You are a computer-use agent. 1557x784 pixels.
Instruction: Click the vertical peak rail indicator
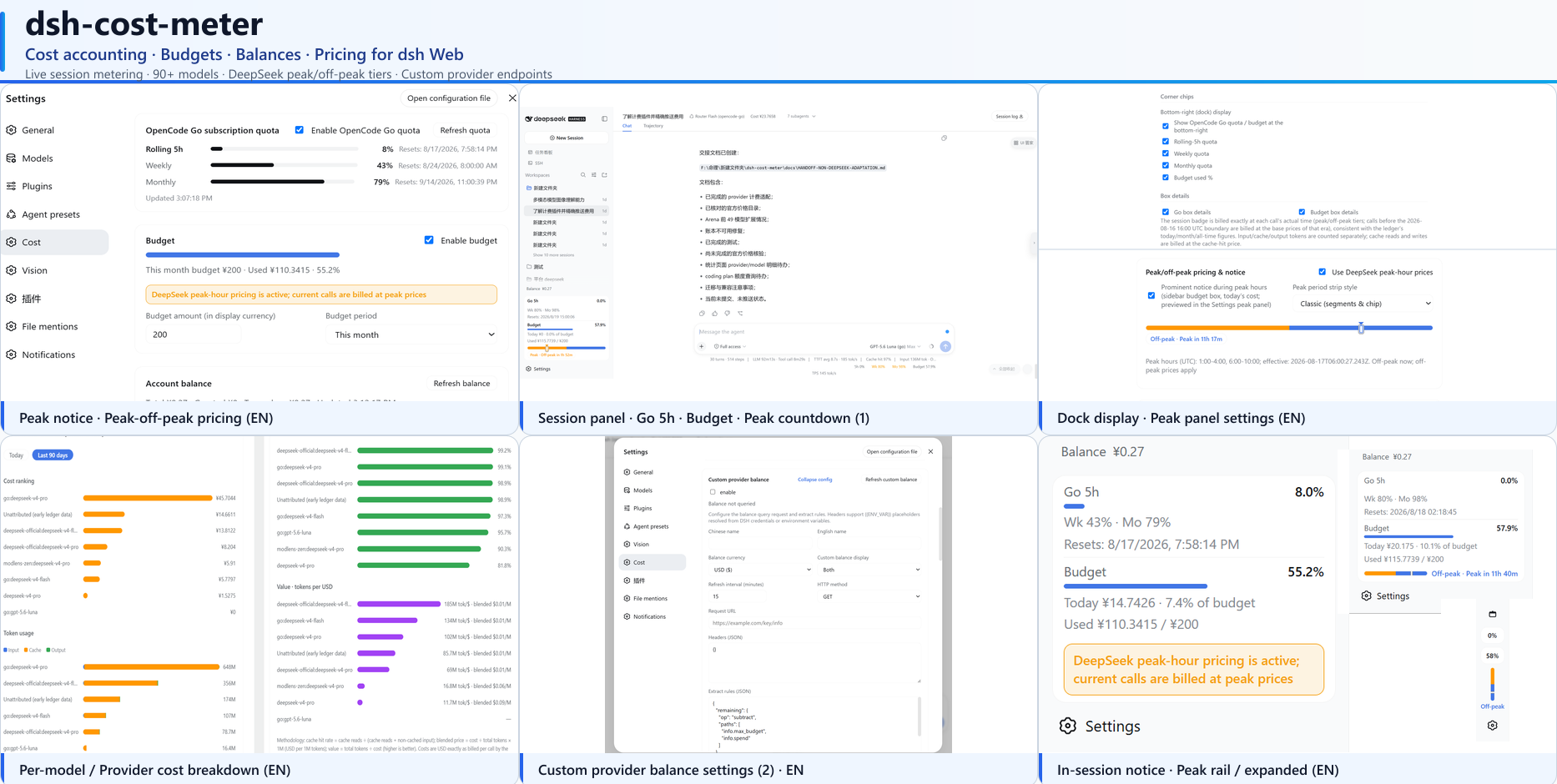point(1492,684)
